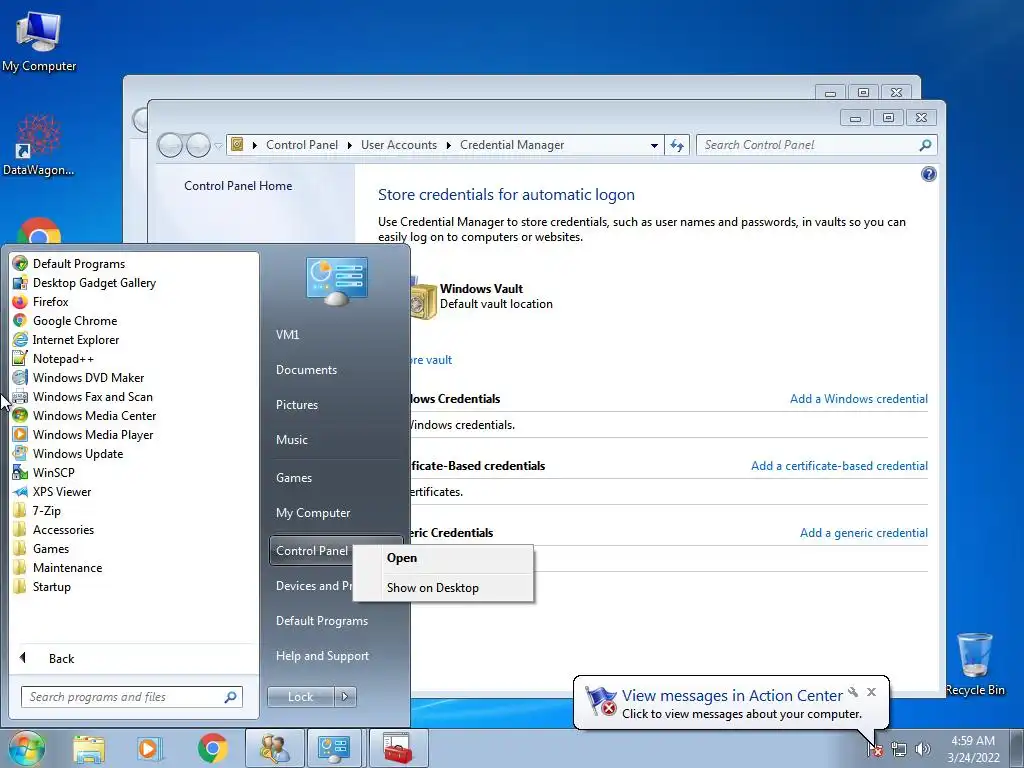Expand the Maintenance folder
The width and height of the screenshot is (1024, 768).
coord(67,568)
